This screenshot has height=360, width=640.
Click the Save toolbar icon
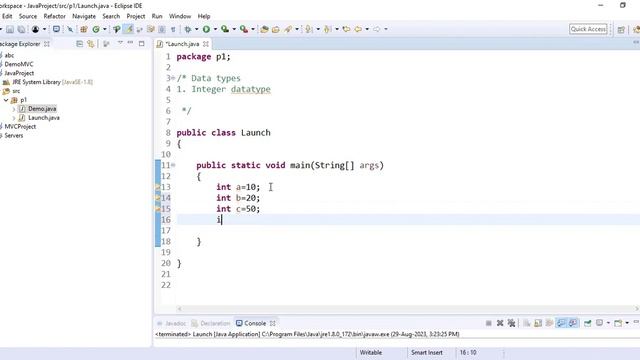pyautogui.click(x=10, y=29)
